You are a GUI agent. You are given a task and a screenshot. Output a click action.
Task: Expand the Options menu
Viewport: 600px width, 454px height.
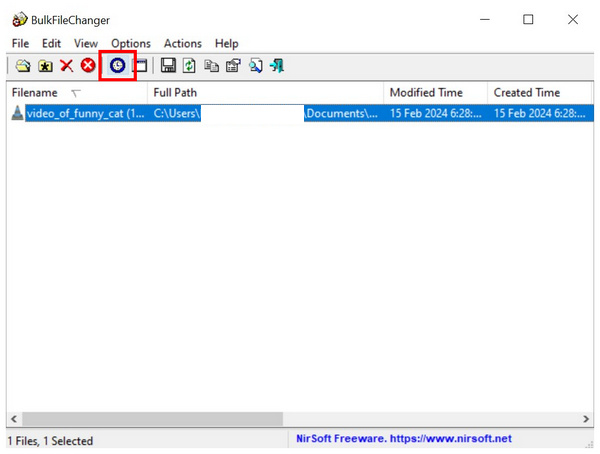pyautogui.click(x=131, y=43)
